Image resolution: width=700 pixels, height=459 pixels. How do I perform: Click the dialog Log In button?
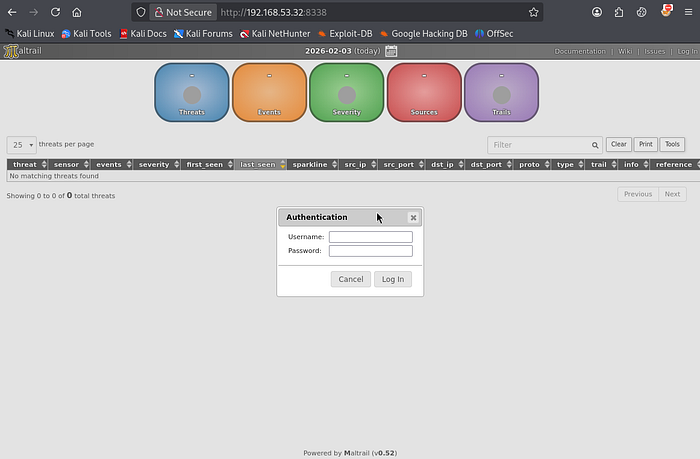pyautogui.click(x=393, y=279)
